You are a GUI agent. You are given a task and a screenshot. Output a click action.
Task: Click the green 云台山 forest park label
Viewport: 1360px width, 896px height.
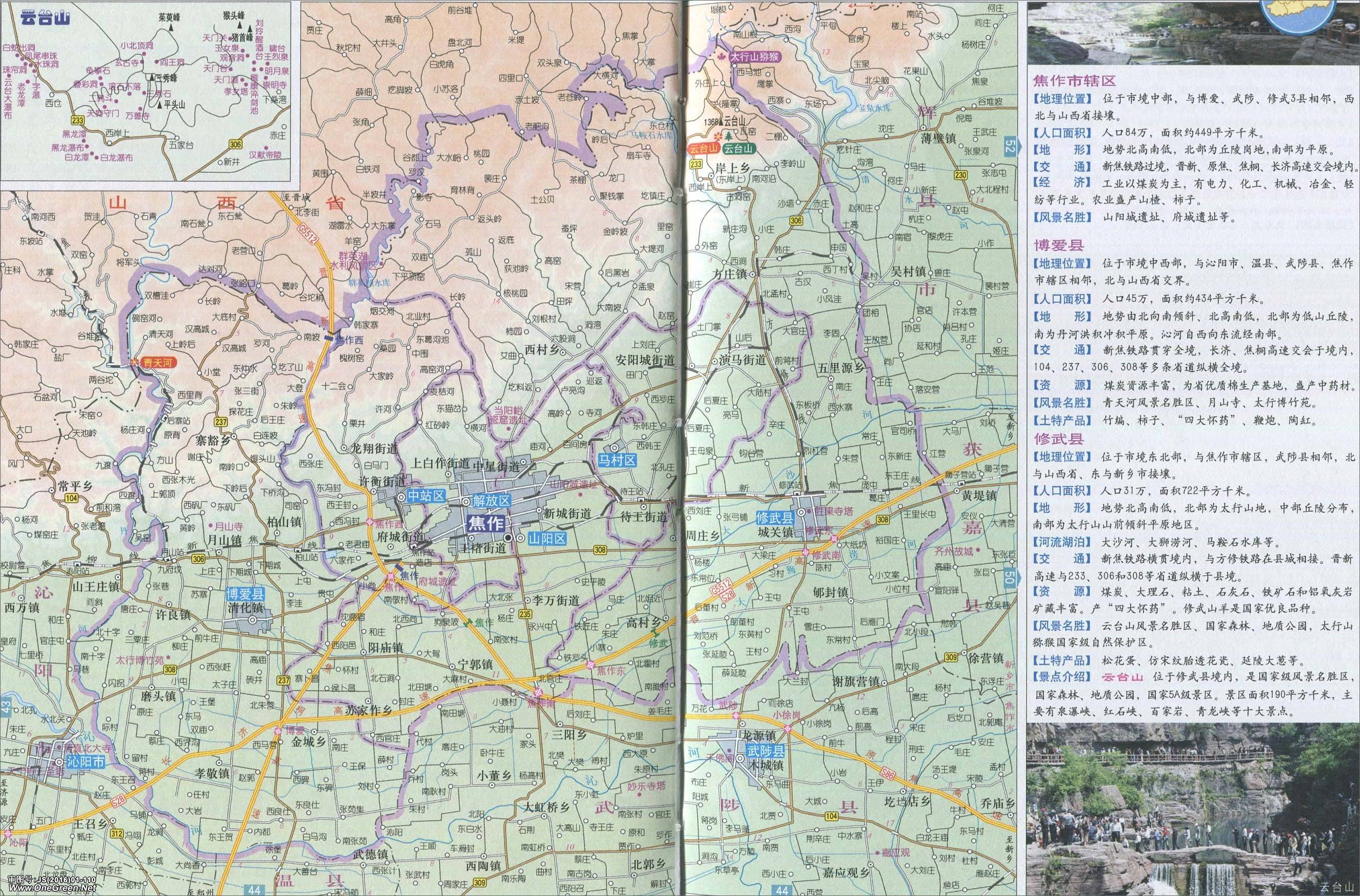739,149
